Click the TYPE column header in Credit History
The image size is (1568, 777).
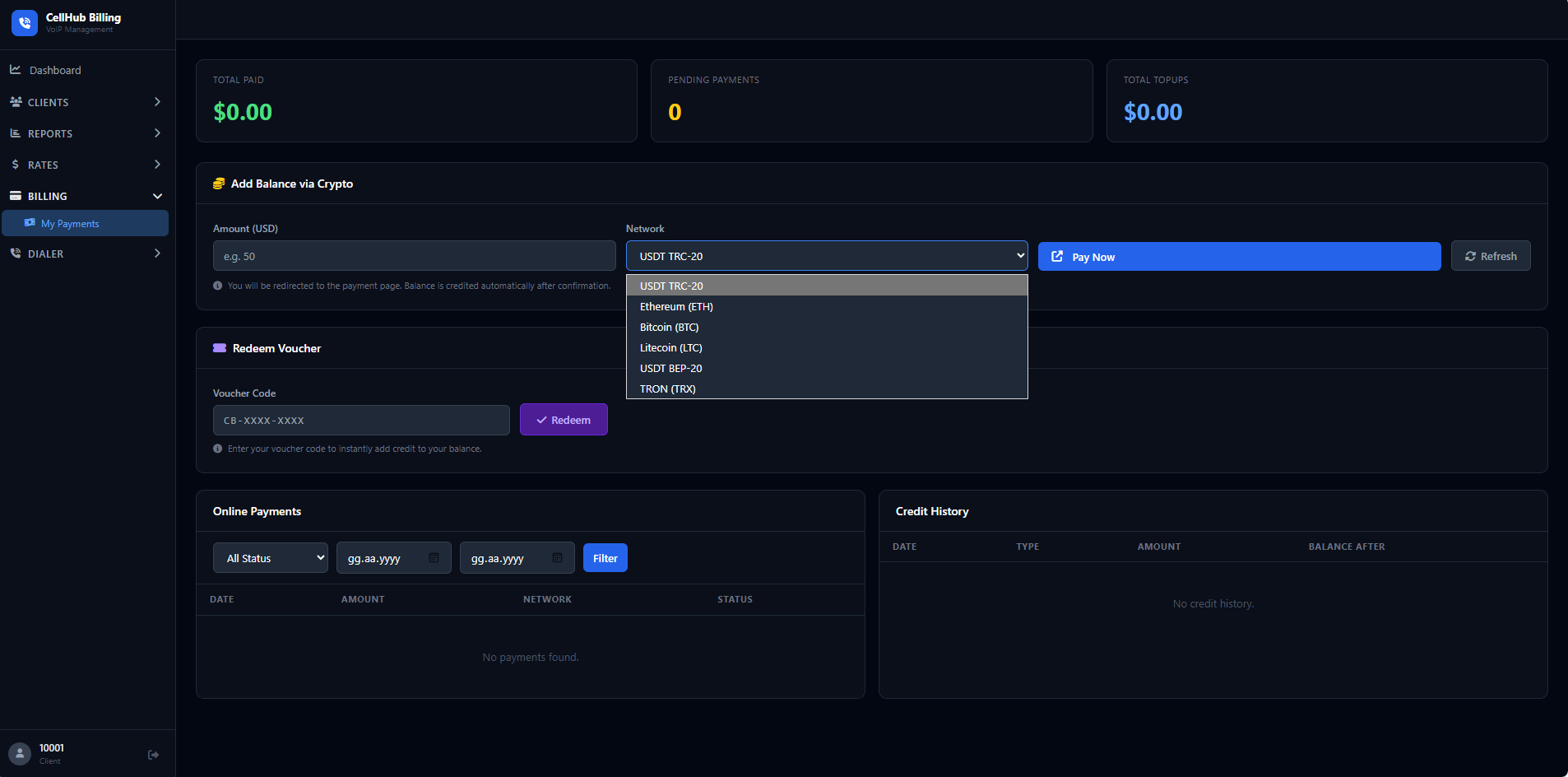pyautogui.click(x=1028, y=547)
